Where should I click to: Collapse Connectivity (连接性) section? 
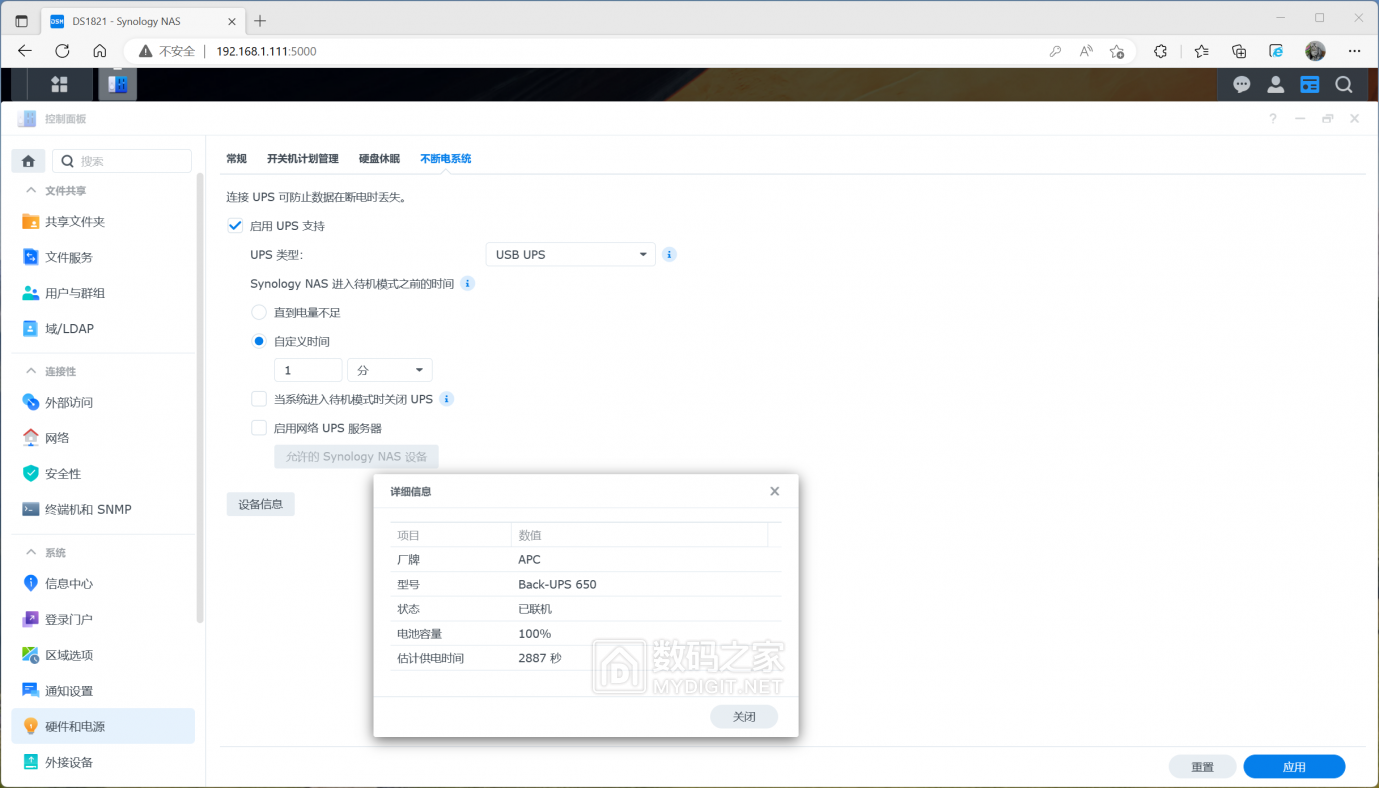29,371
